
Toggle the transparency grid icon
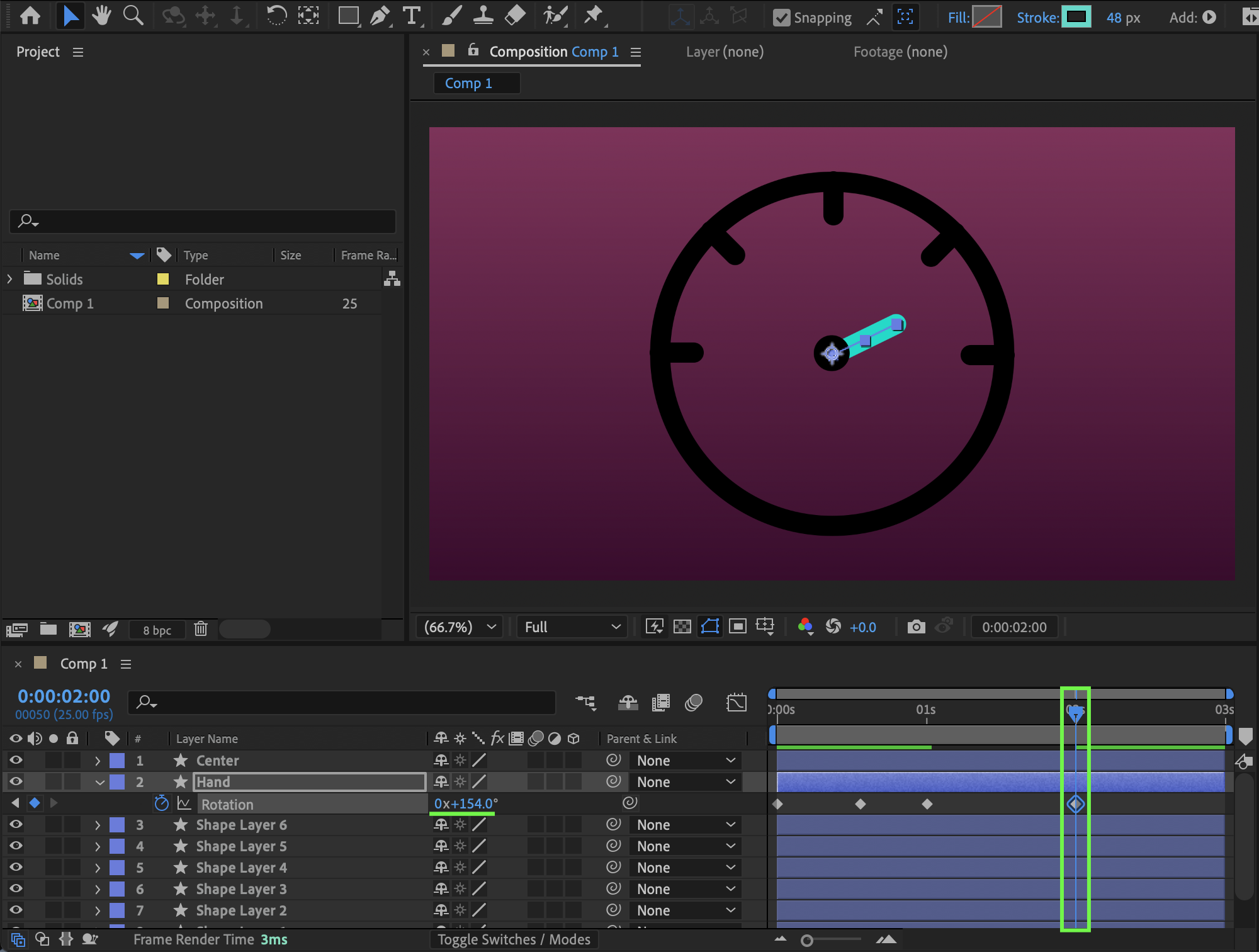(682, 626)
